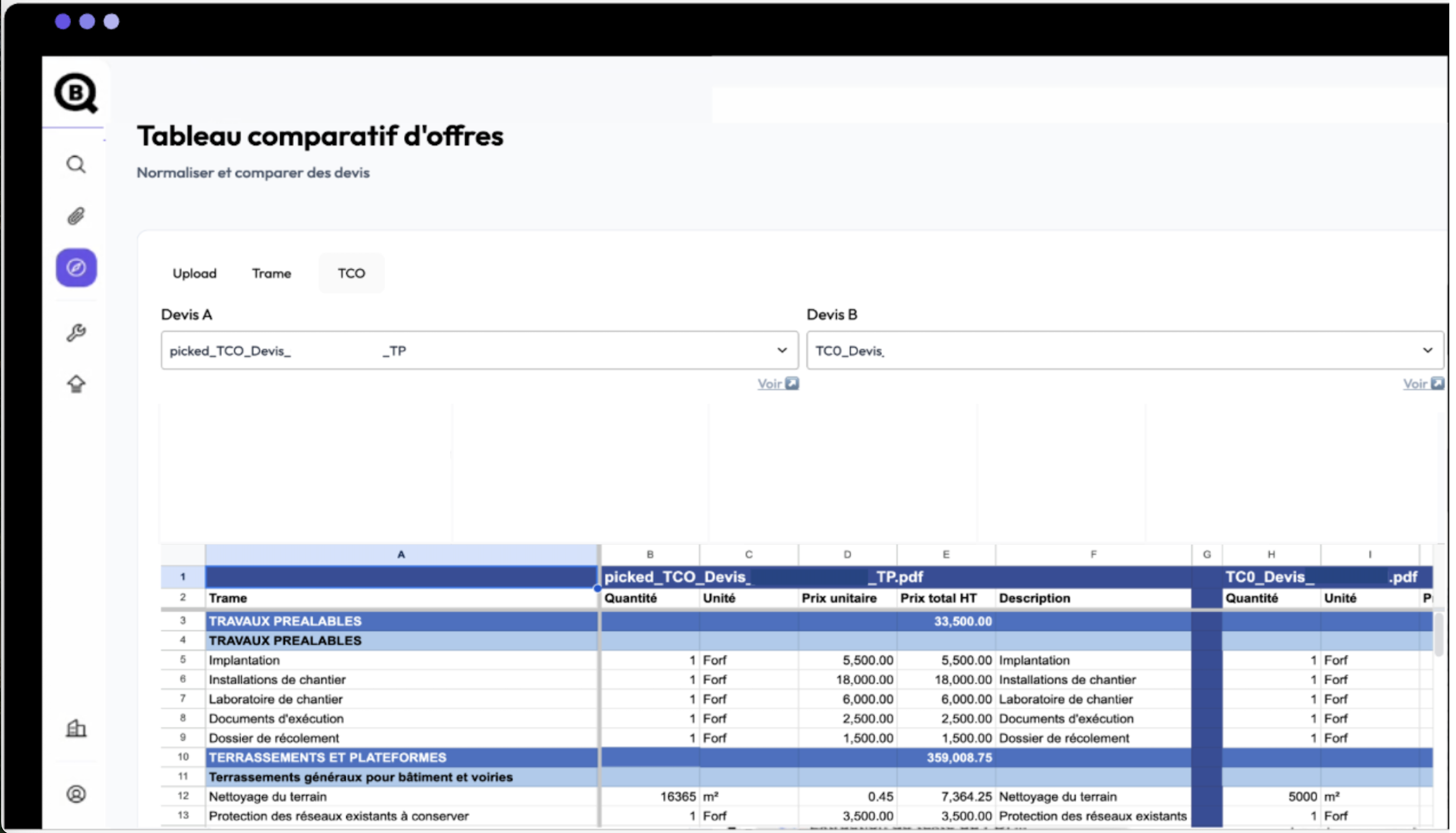
Task: Open the building icon in sidebar
Action: click(76, 729)
